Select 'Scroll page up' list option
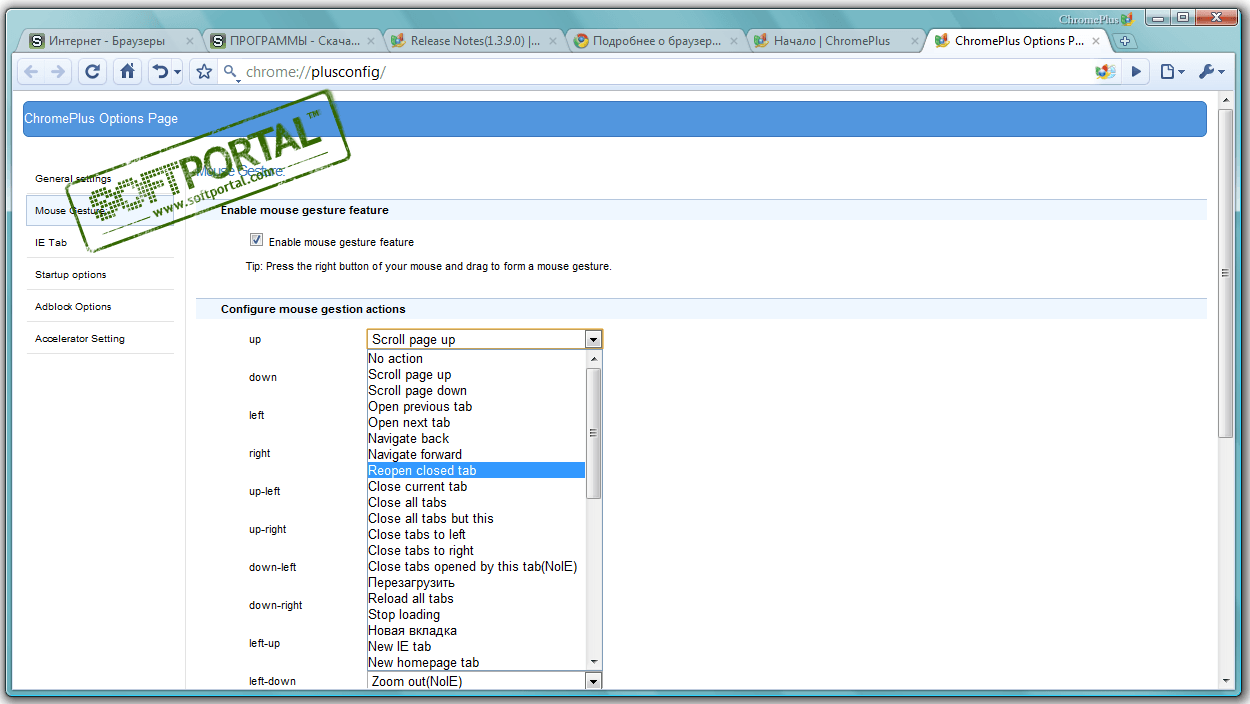The width and height of the screenshot is (1250, 704). click(x=476, y=374)
